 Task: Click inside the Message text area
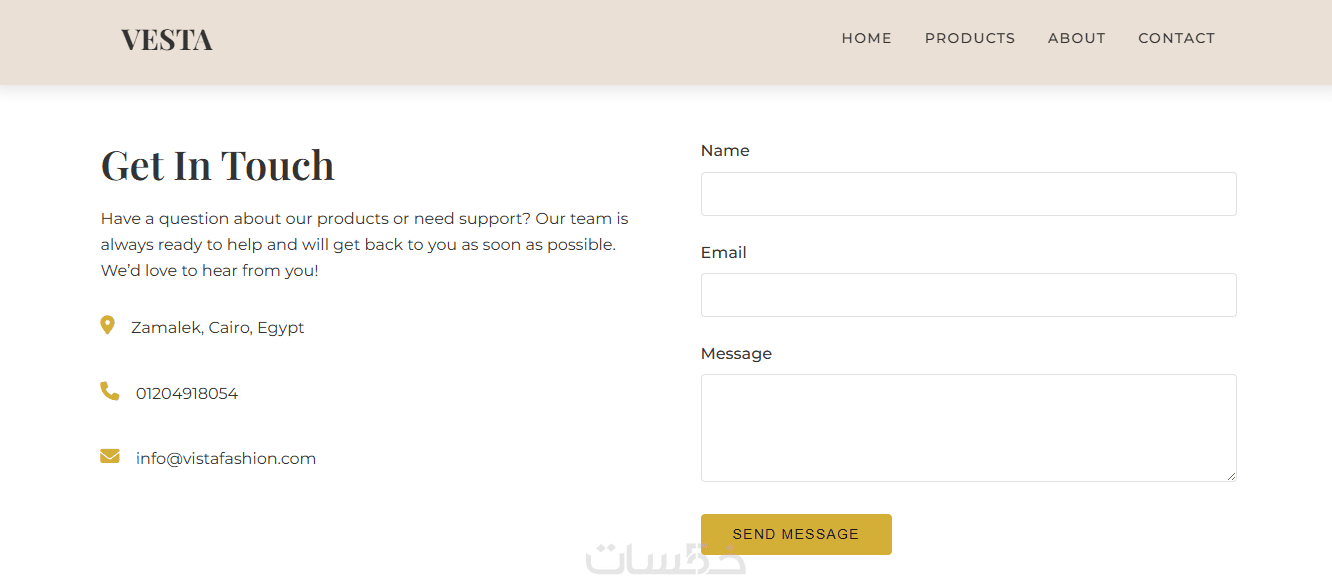968,427
